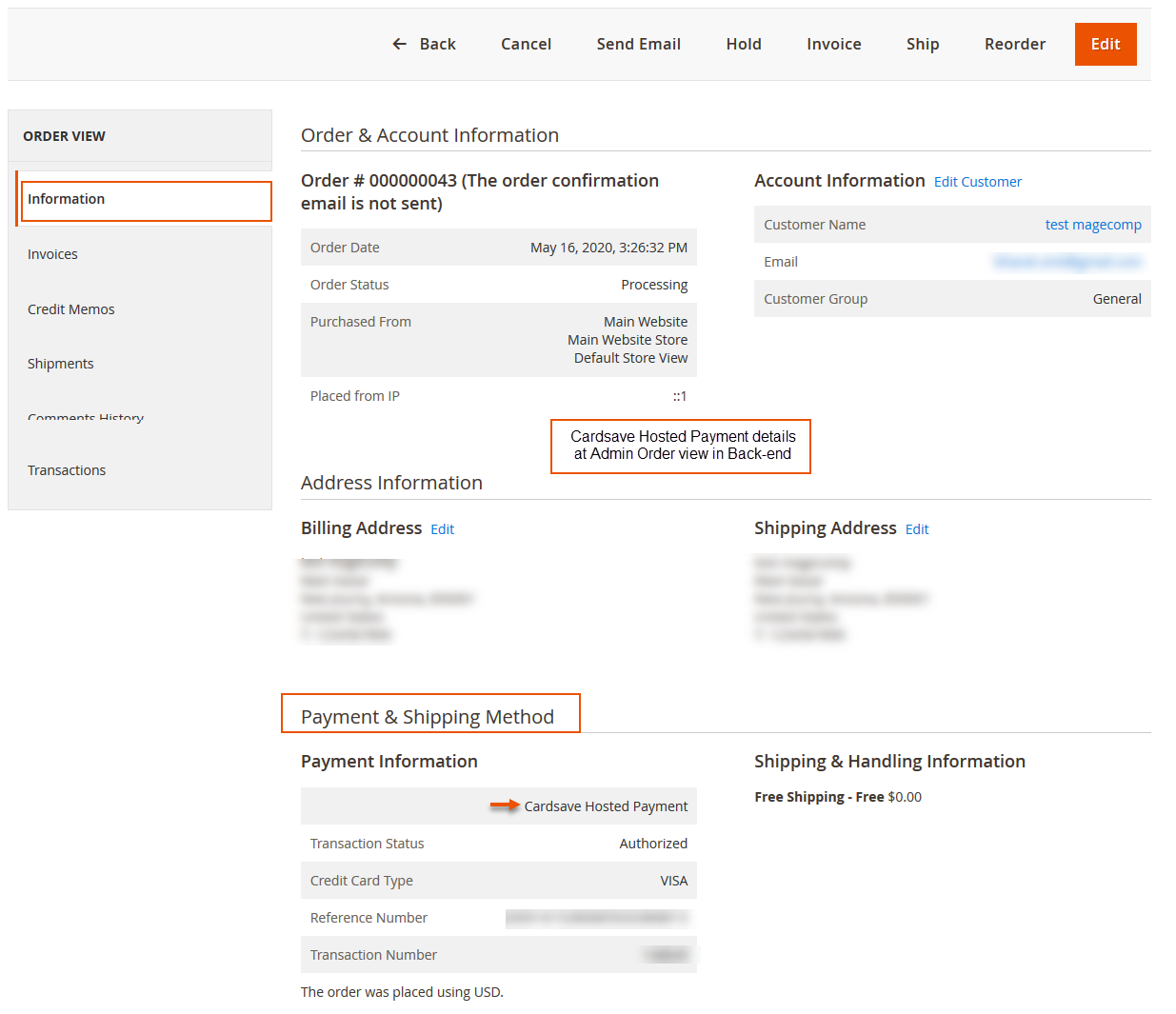The image size is (1176, 1014).
Task: Switch to the Invoices tab
Action: (x=52, y=253)
